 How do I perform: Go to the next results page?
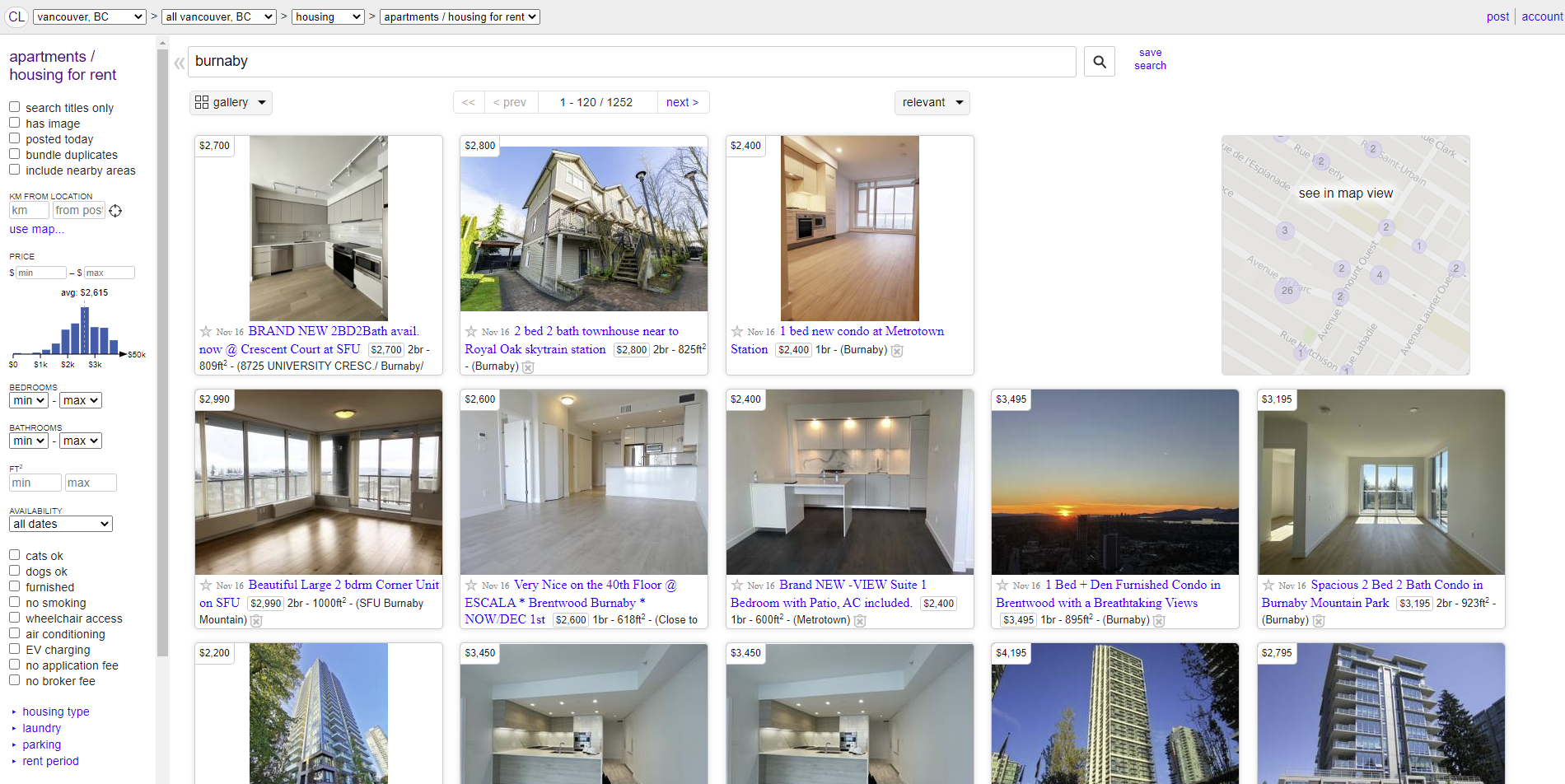pos(682,101)
